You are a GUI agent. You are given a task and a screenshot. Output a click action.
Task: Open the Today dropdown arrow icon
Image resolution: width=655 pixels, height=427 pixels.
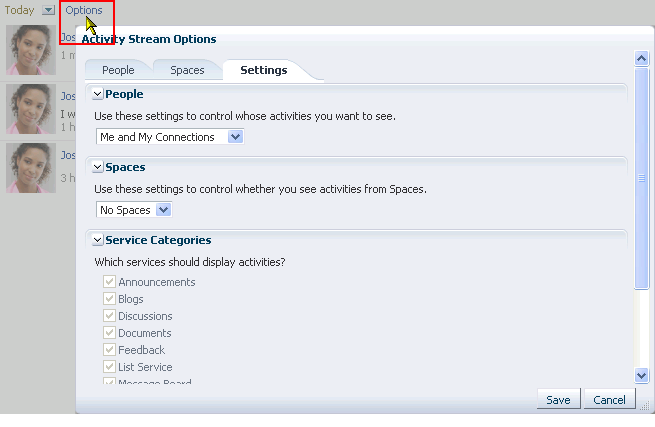(48, 10)
